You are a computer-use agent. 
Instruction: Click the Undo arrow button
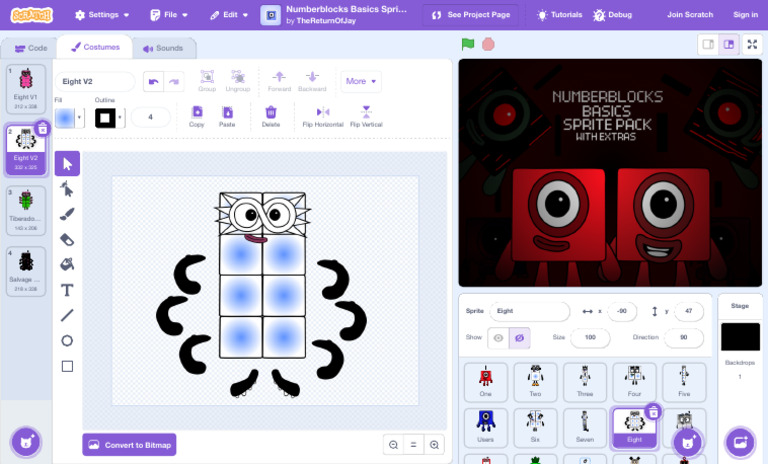[153, 81]
